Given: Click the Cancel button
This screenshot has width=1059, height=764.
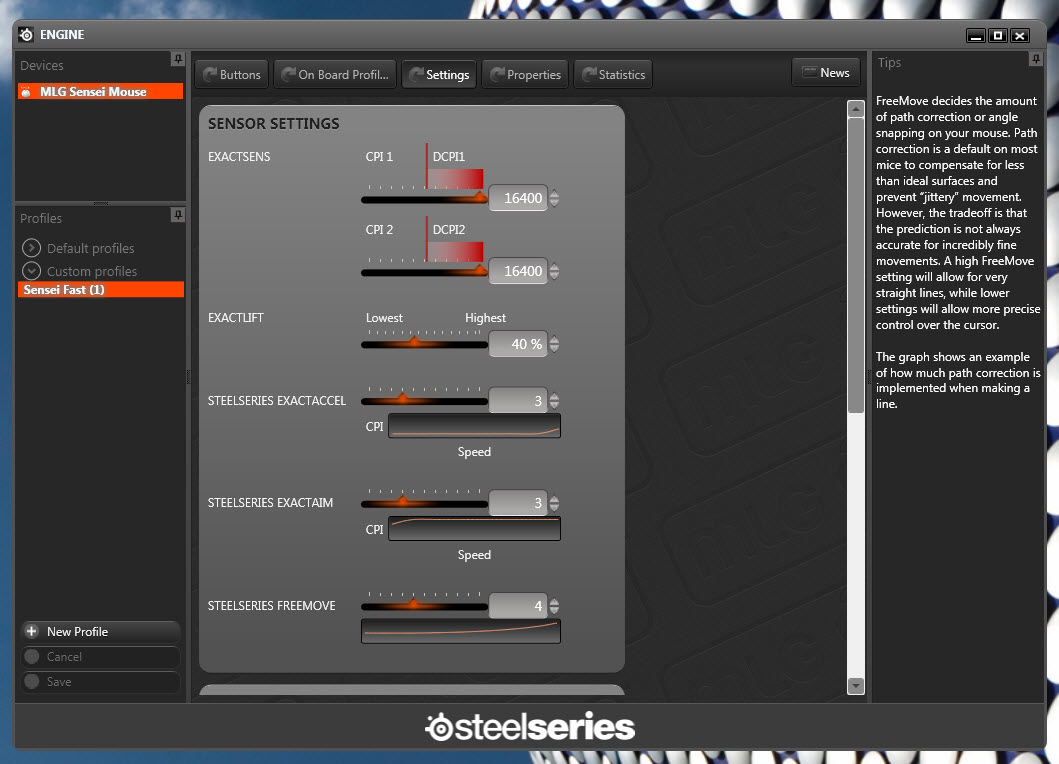Looking at the screenshot, I should pyautogui.click(x=101, y=657).
